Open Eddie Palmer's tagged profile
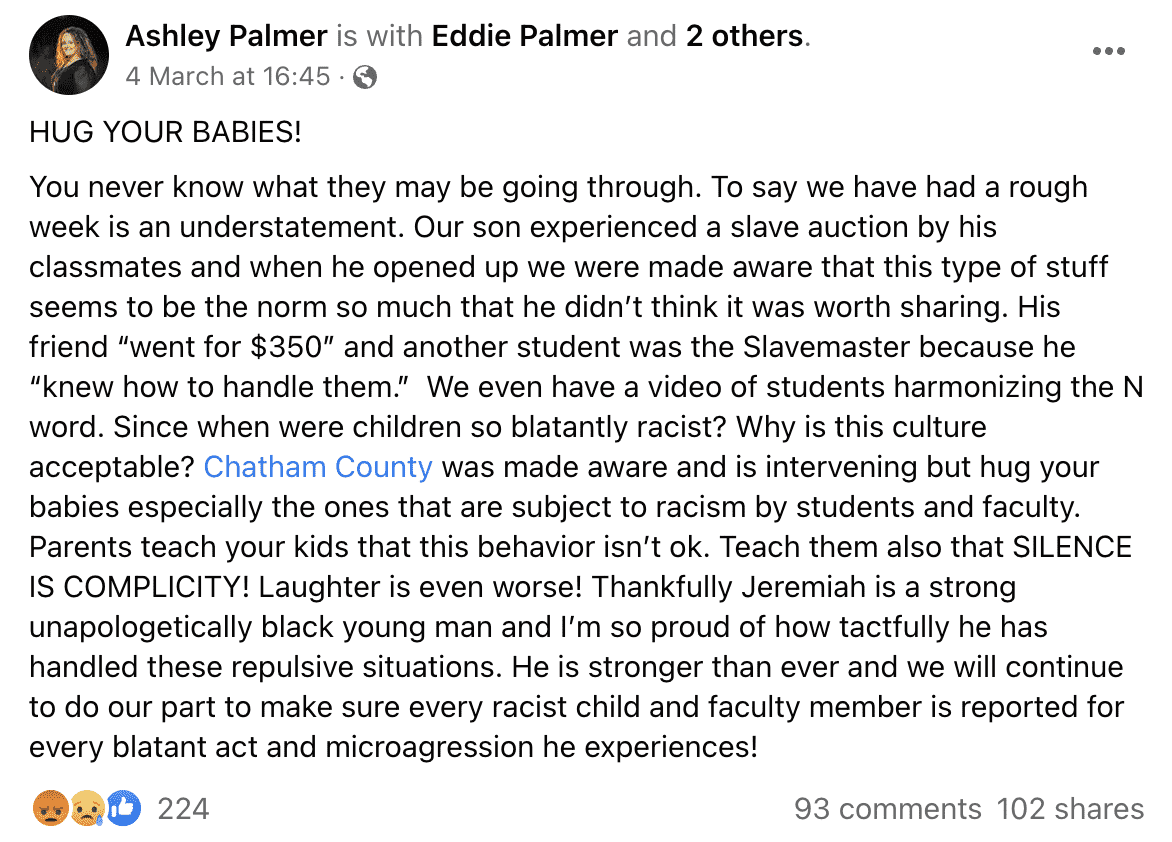1172x842 pixels. coord(525,37)
